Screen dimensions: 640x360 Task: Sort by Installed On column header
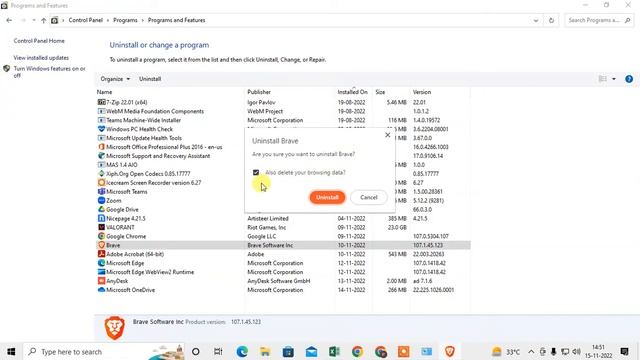353,92
